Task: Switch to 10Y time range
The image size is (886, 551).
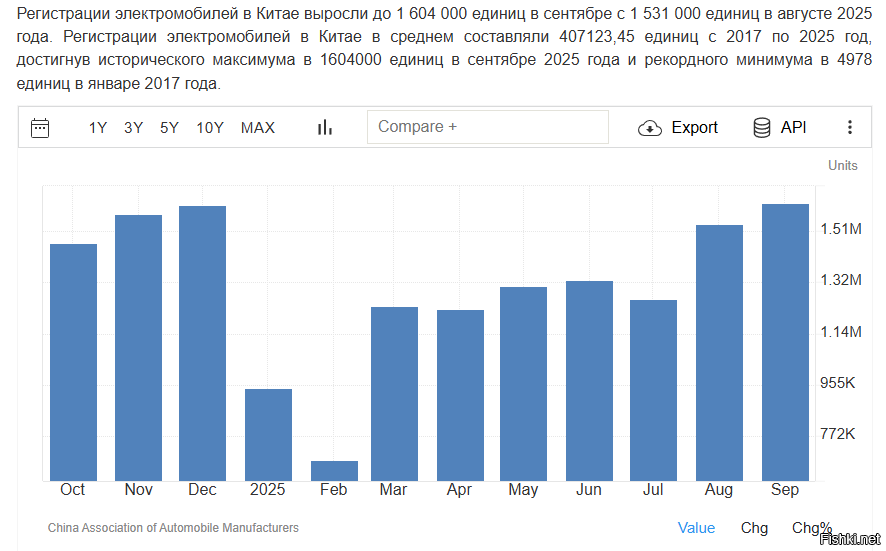Action: [210, 128]
